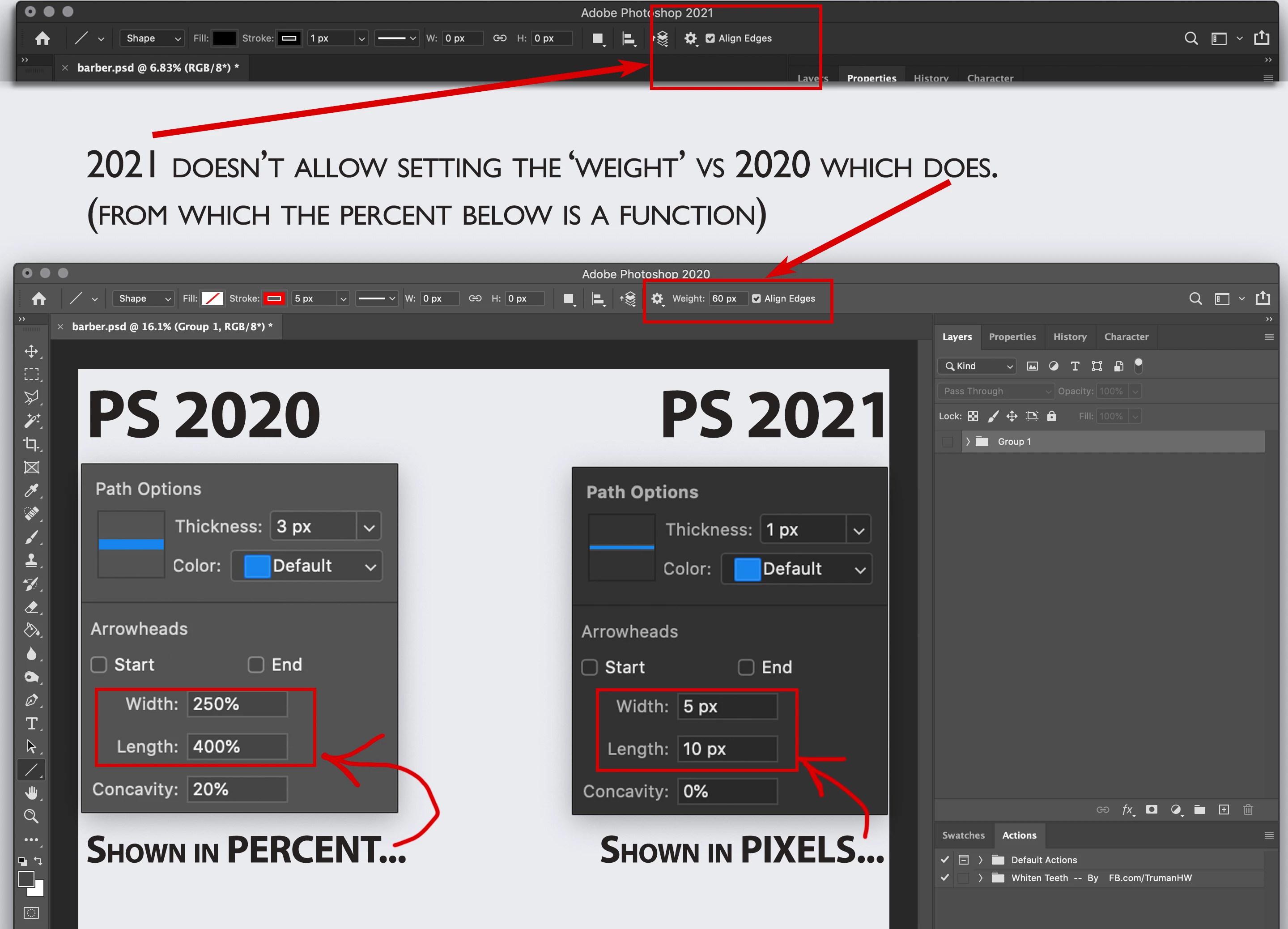
Task: Switch to the Swatches tab
Action: [x=963, y=835]
